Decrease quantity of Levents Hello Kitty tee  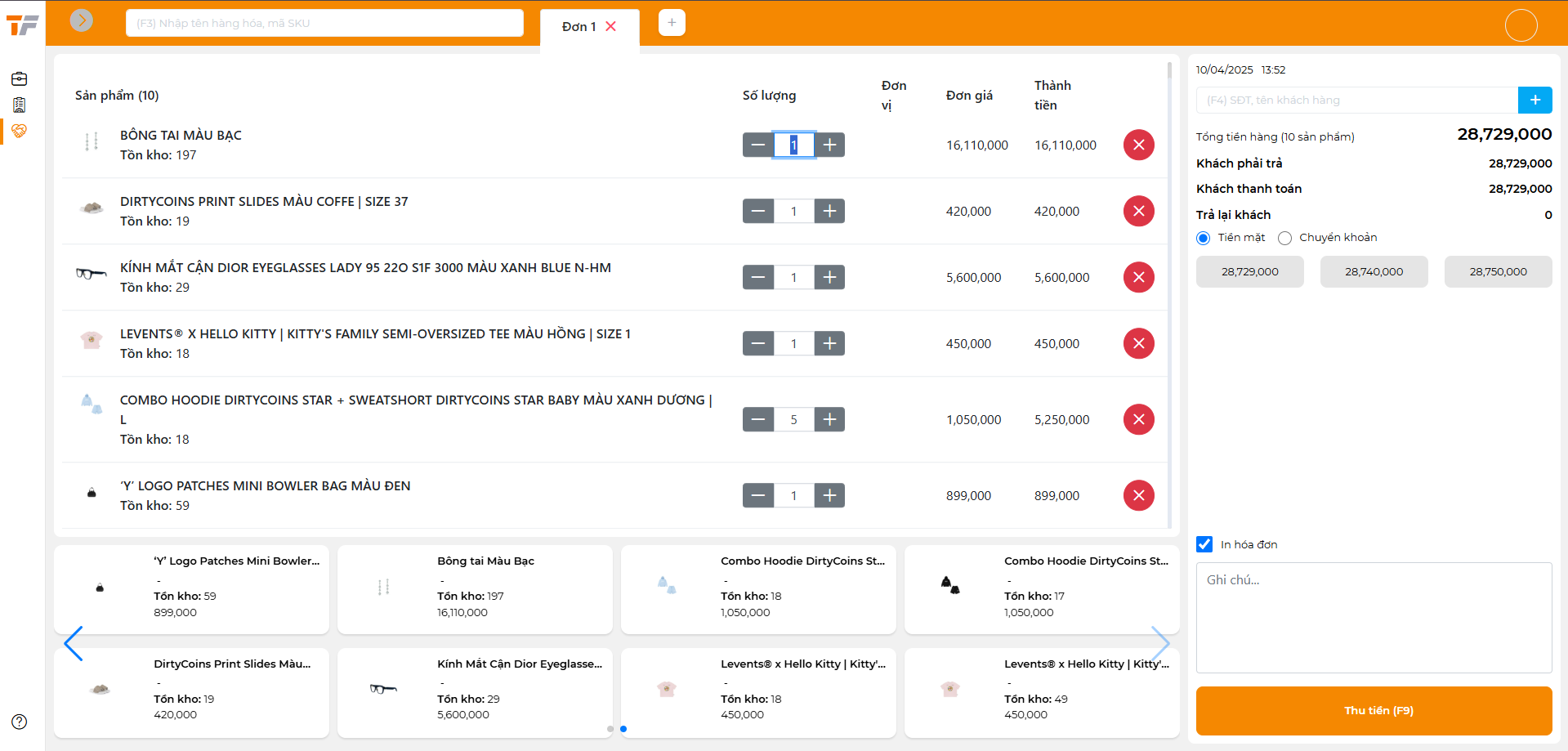tap(757, 343)
